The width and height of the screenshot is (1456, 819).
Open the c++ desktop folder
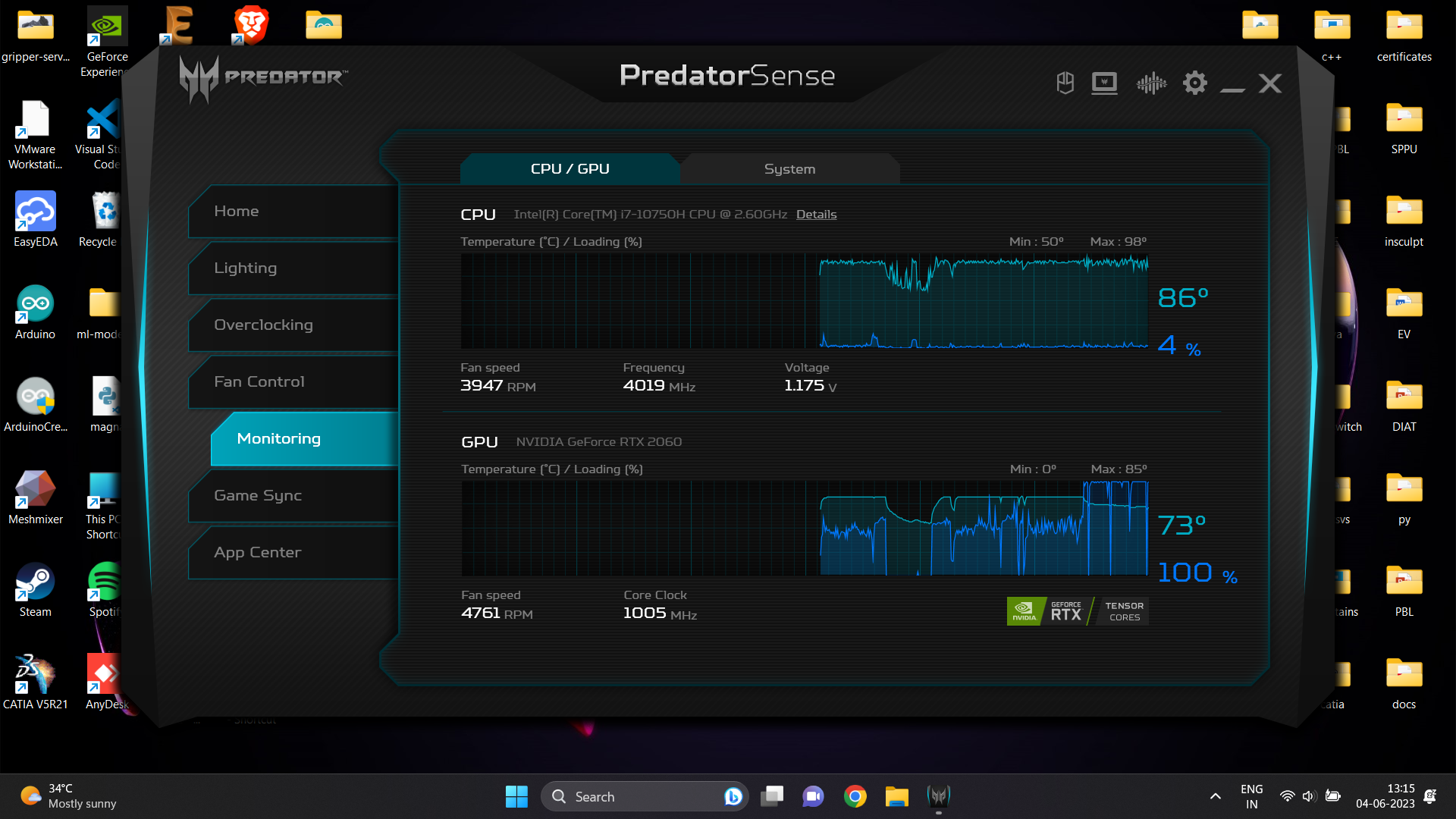(1332, 35)
